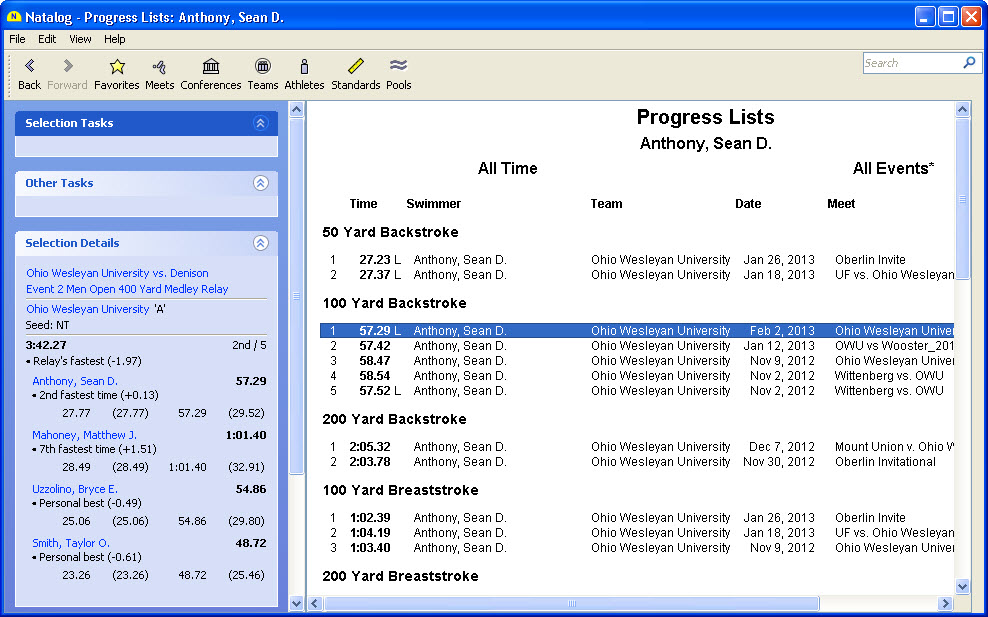This screenshot has width=988, height=617.
Task: Open the Help menu
Action: tap(115, 39)
